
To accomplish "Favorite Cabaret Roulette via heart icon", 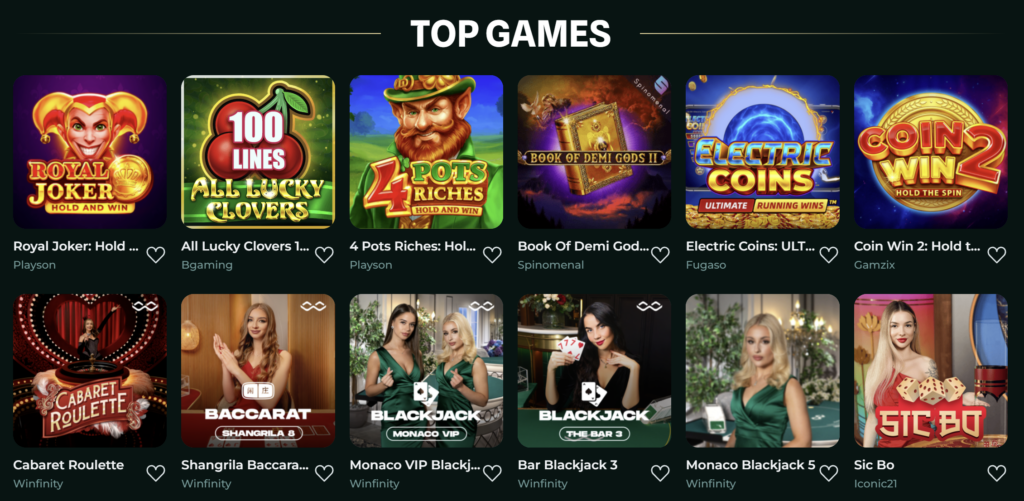I will pyautogui.click(x=155, y=473).
